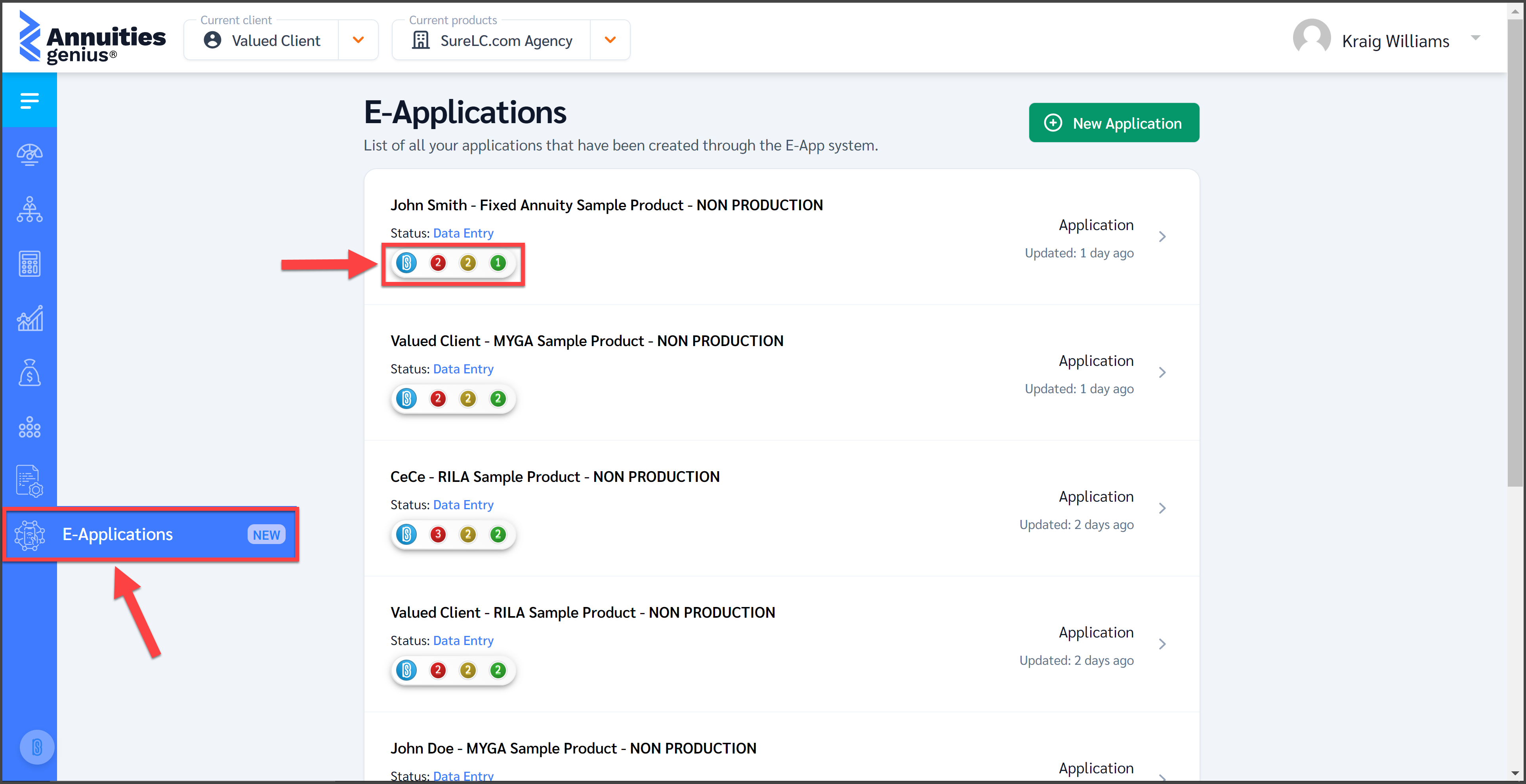Click the scrollbar down arrow
Viewport: 1526px width, 784px height.
click(1515, 773)
